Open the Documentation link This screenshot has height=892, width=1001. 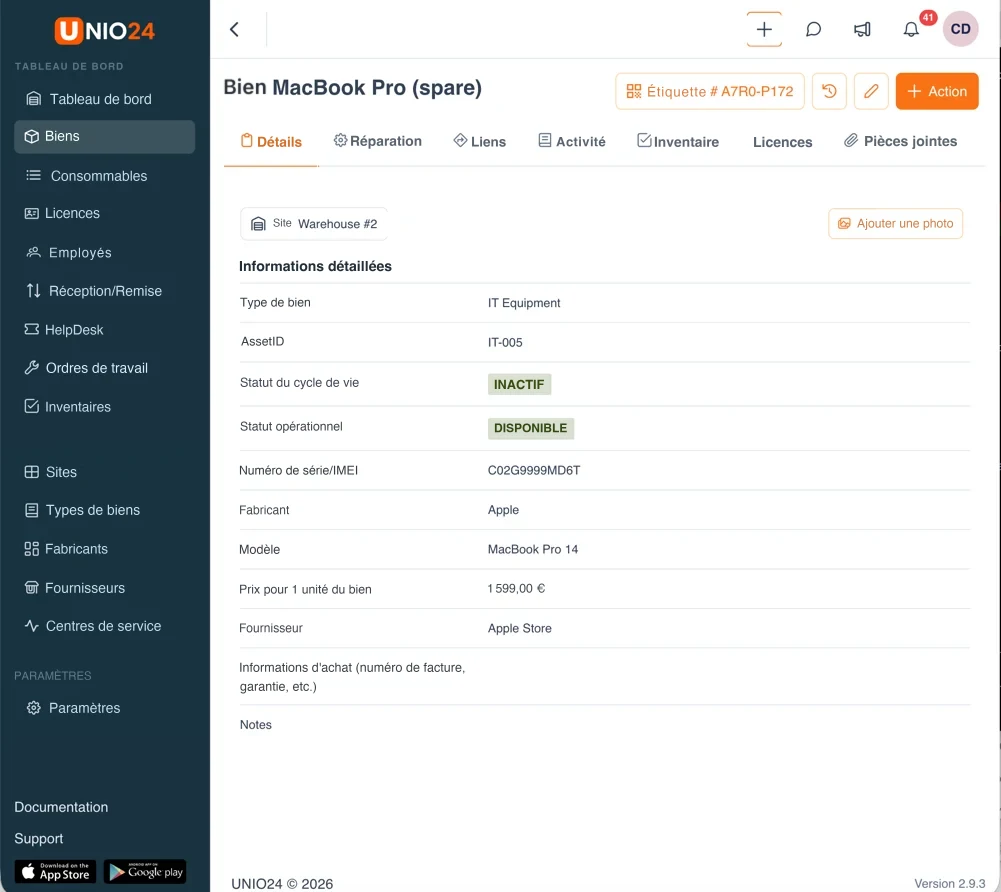[61, 807]
